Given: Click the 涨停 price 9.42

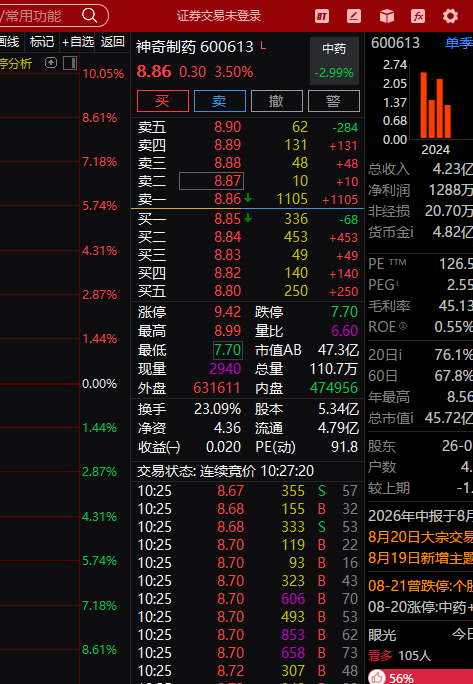Looking at the screenshot, I should click(227, 312).
